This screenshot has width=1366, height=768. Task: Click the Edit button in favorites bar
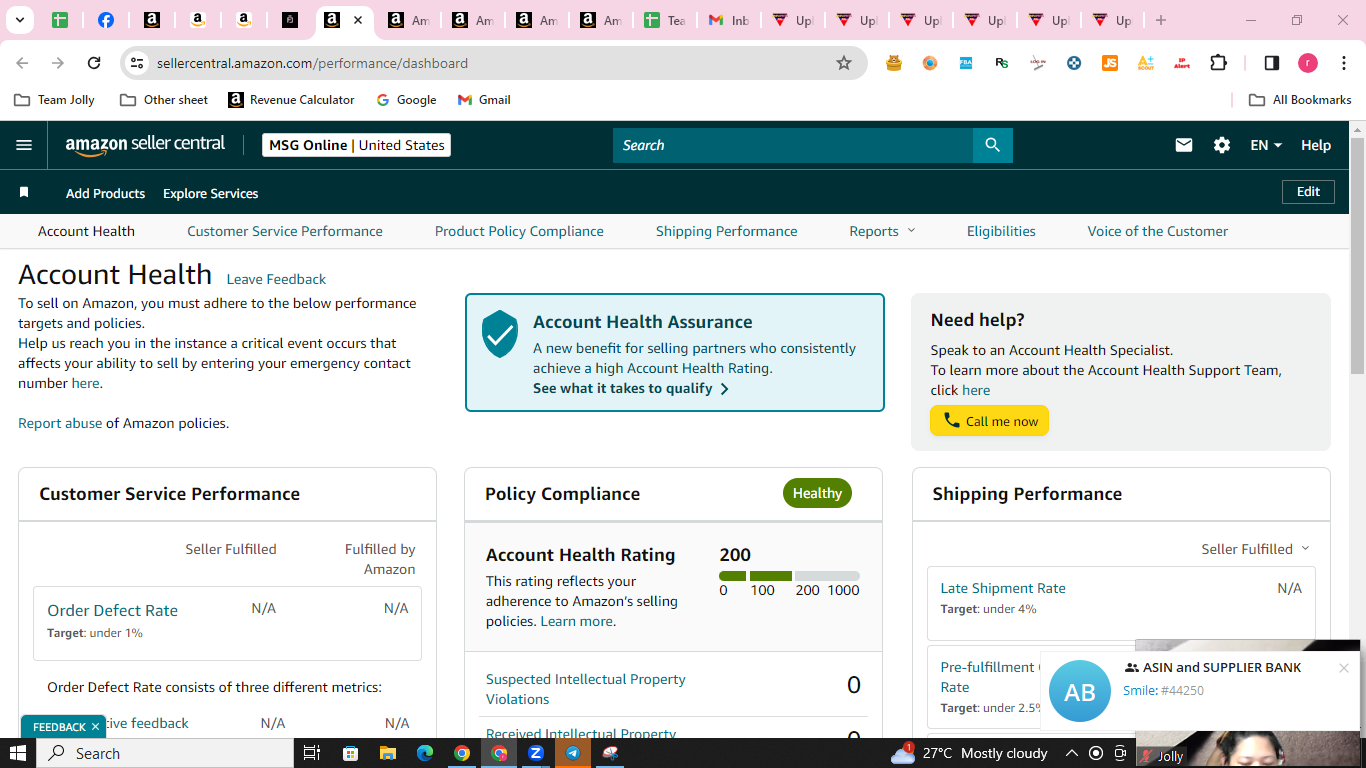coord(1308,192)
